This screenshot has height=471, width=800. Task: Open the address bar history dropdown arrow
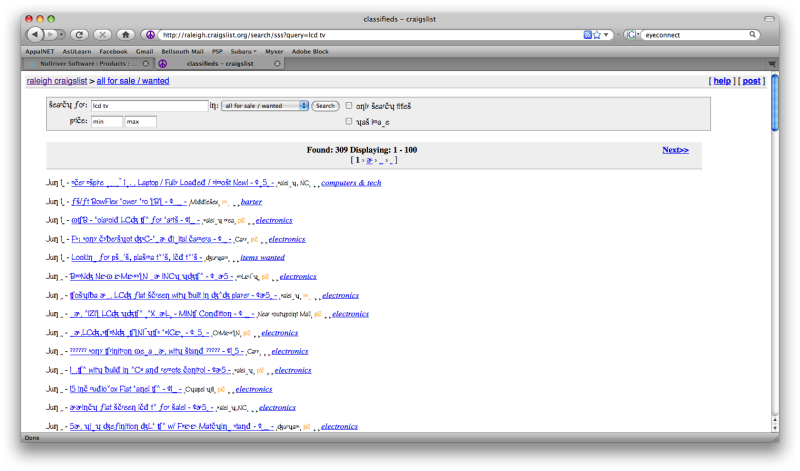(606, 35)
